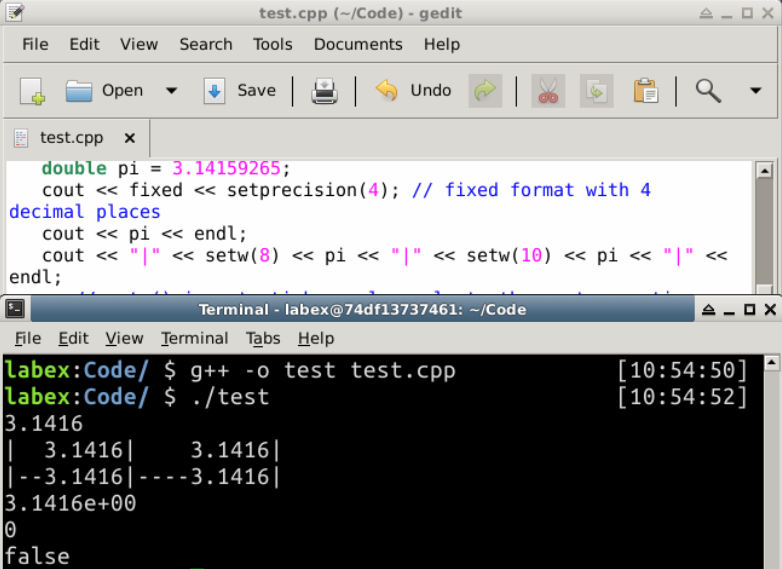Screen dimensions: 782x569
Task: Open gedit's Search menu
Action: 205,44
